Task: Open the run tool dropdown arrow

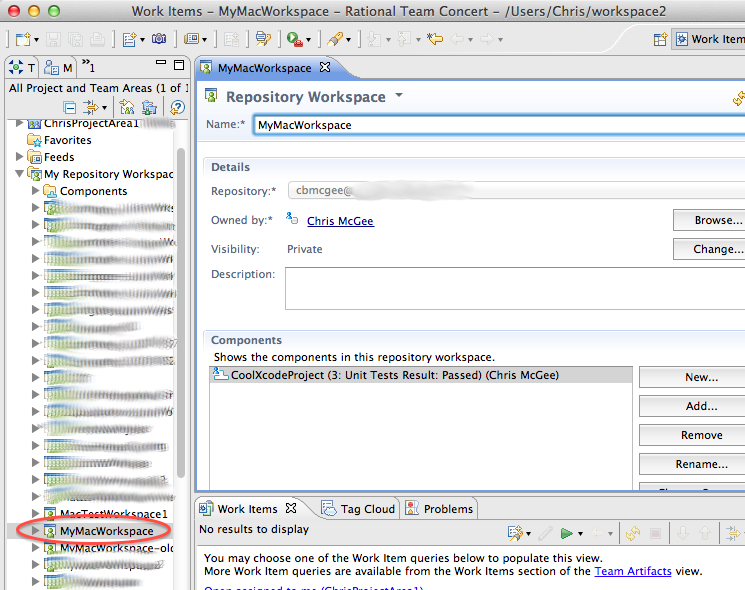Action: 308,40
